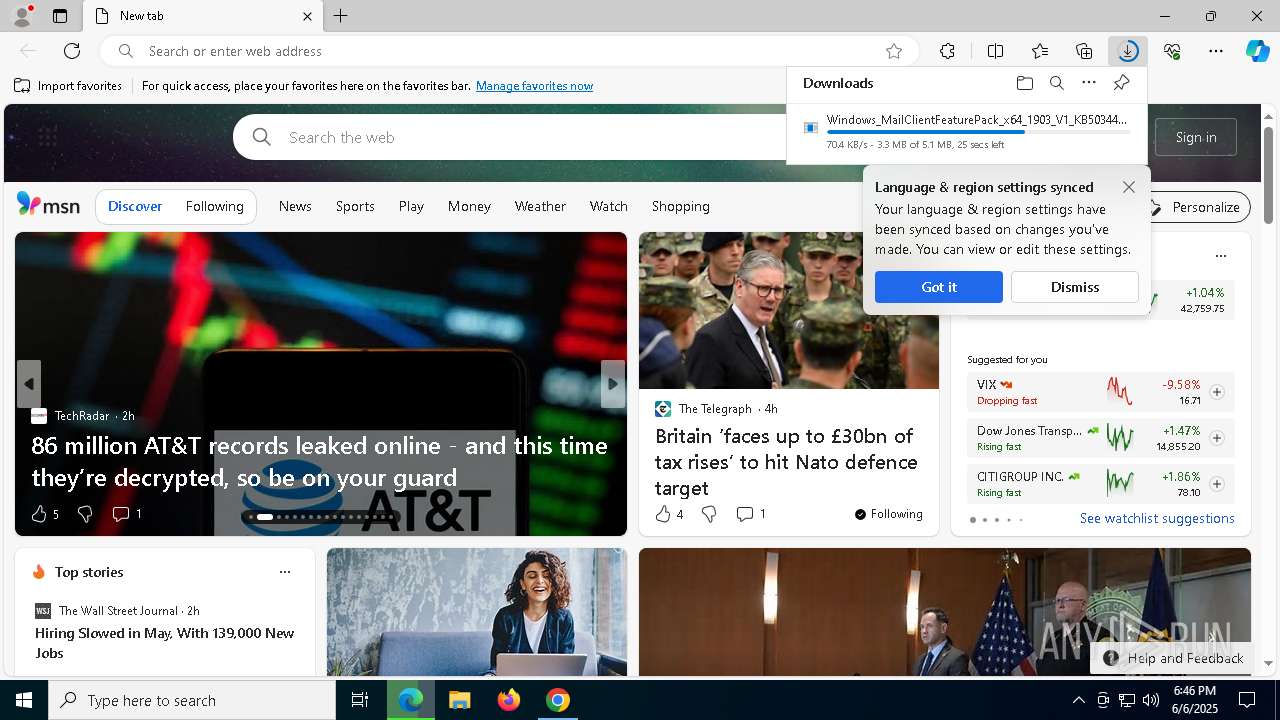
Task: Open Favorites hub icon
Action: [1040, 51]
